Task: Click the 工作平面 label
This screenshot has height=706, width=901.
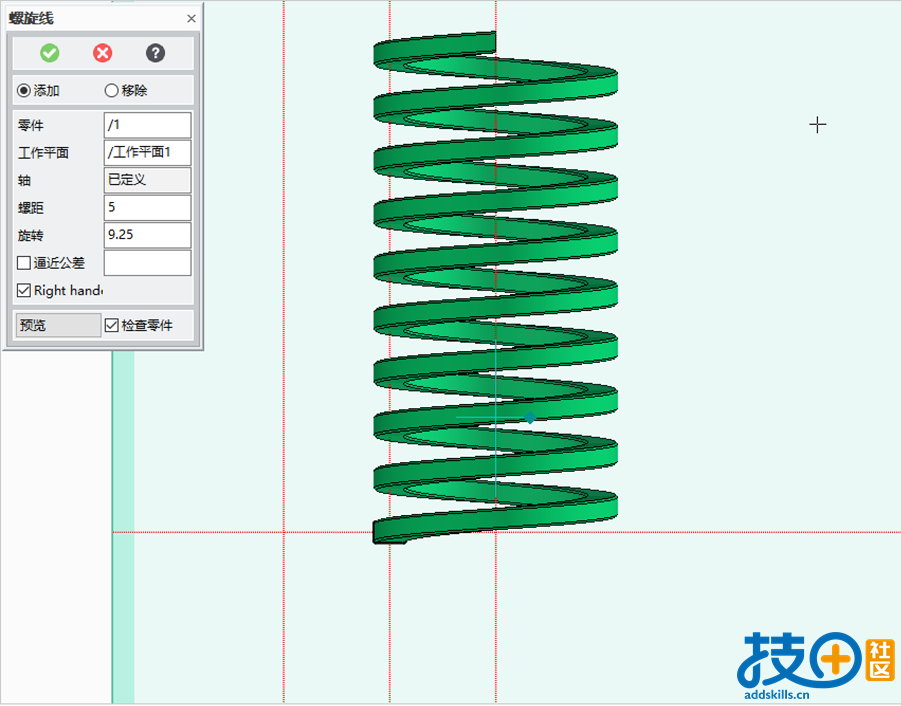Action: (x=44, y=153)
